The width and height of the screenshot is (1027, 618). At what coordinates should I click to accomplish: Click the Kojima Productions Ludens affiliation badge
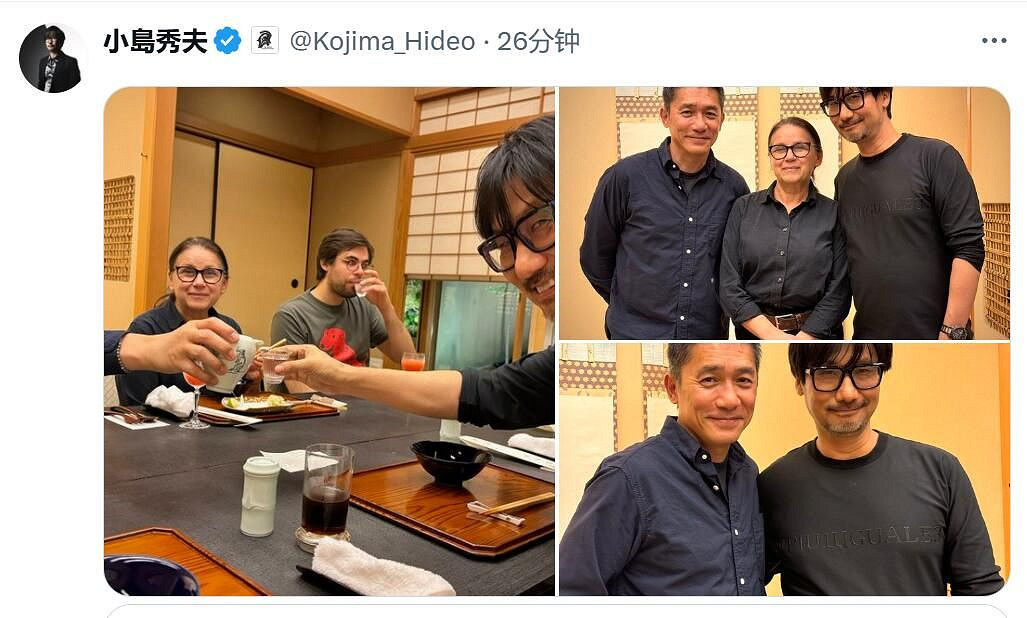tap(264, 40)
